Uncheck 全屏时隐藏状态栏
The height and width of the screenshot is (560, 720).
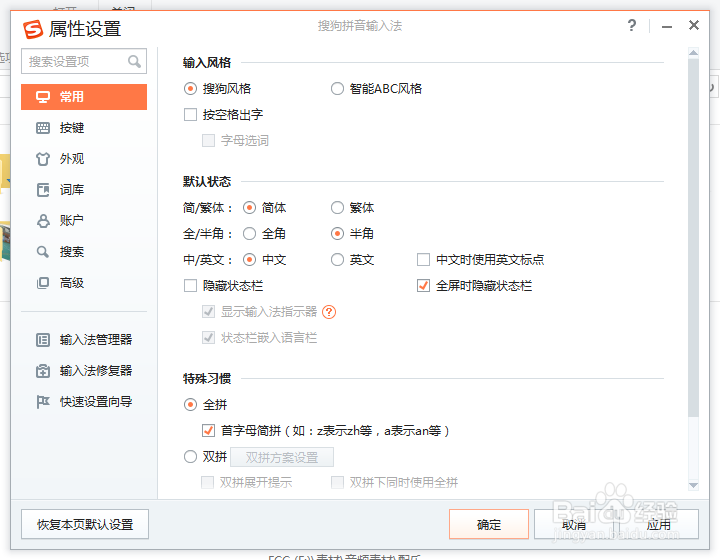click(x=423, y=286)
